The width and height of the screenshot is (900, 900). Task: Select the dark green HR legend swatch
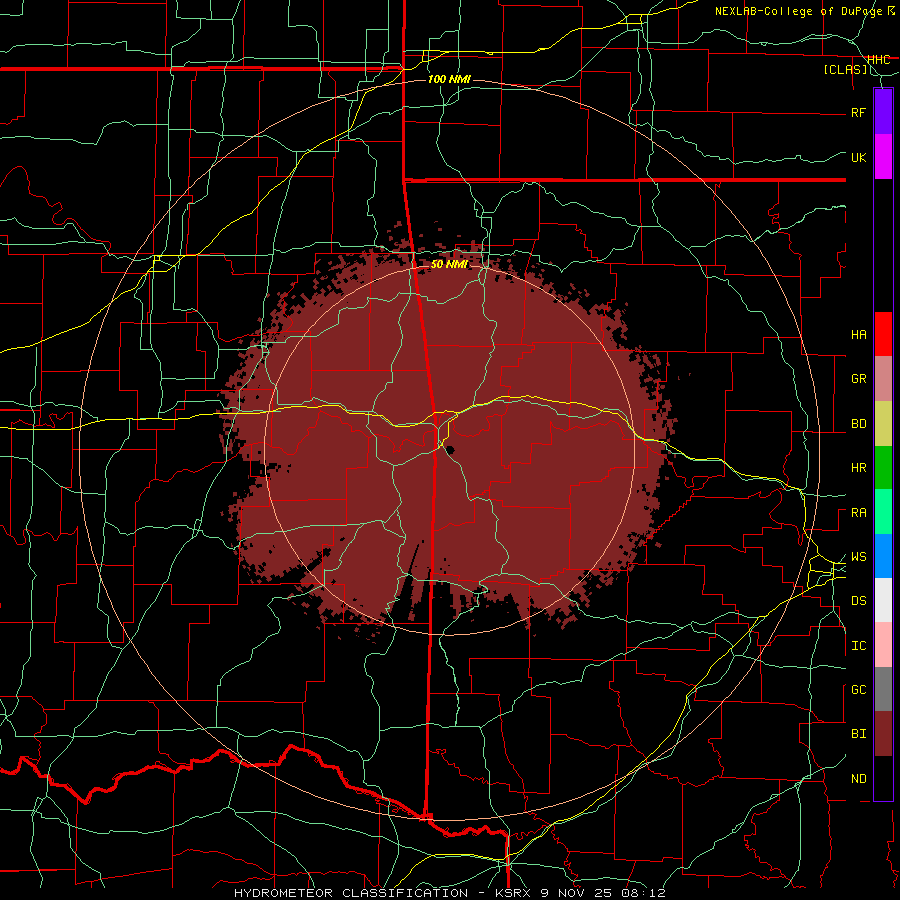[883, 467]
